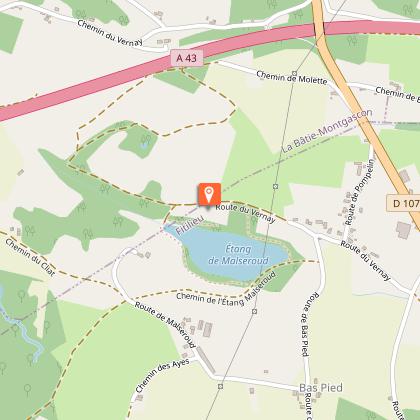Click the pylon square below Chemin de l'Étang
The width and height of the screenshot is (420, 420).
click(x=254, y=311)
